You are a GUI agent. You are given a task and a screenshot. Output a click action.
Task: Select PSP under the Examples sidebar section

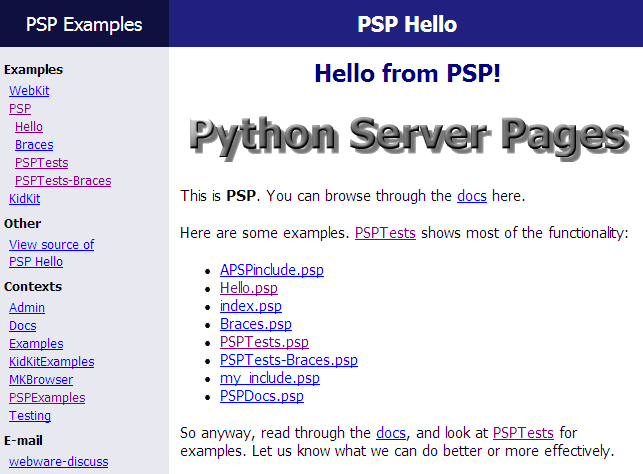(x=20, y=108)
